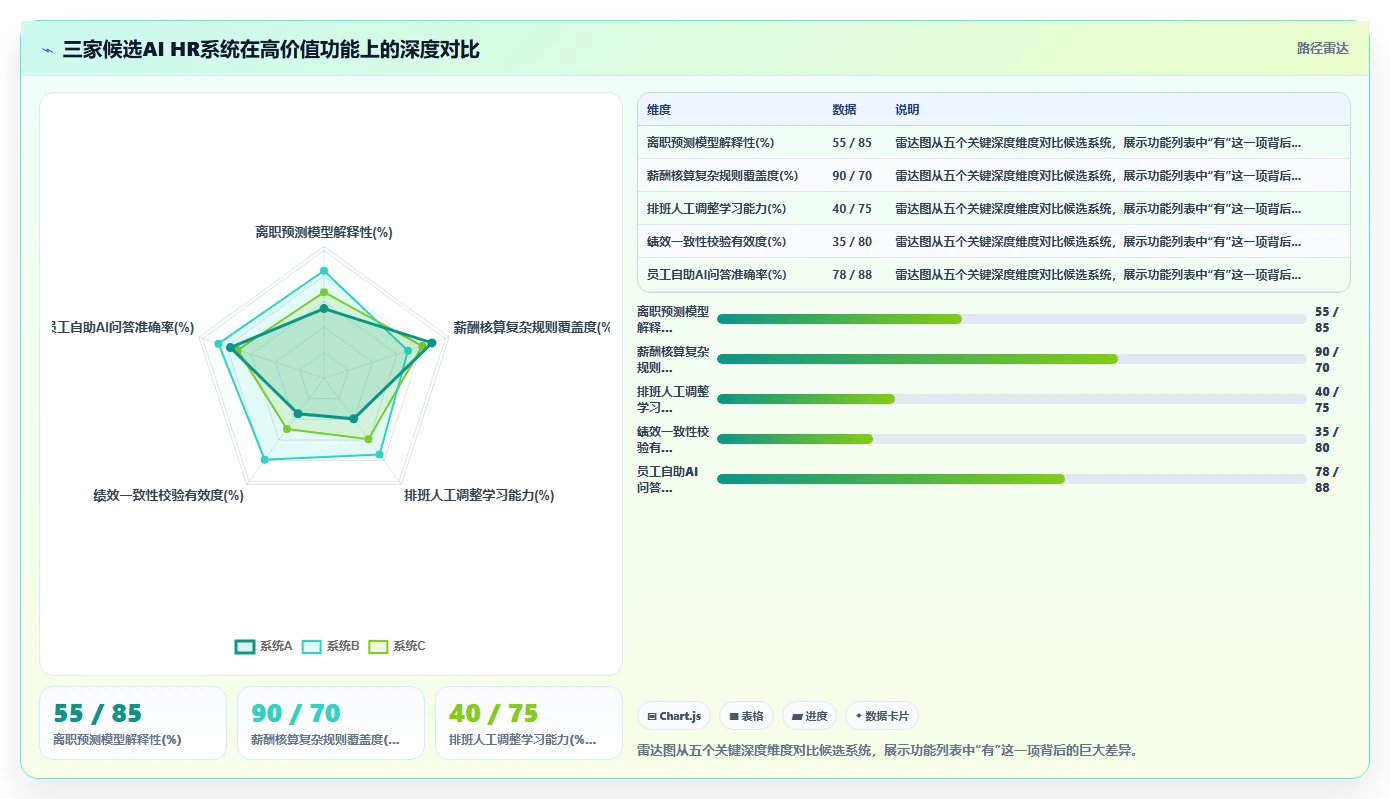Click radar axis label 绩效一致性校验有效度(%)
The width and height of the screenshot is (1390, 799).
pyautogui.click(x=169, y=495)
